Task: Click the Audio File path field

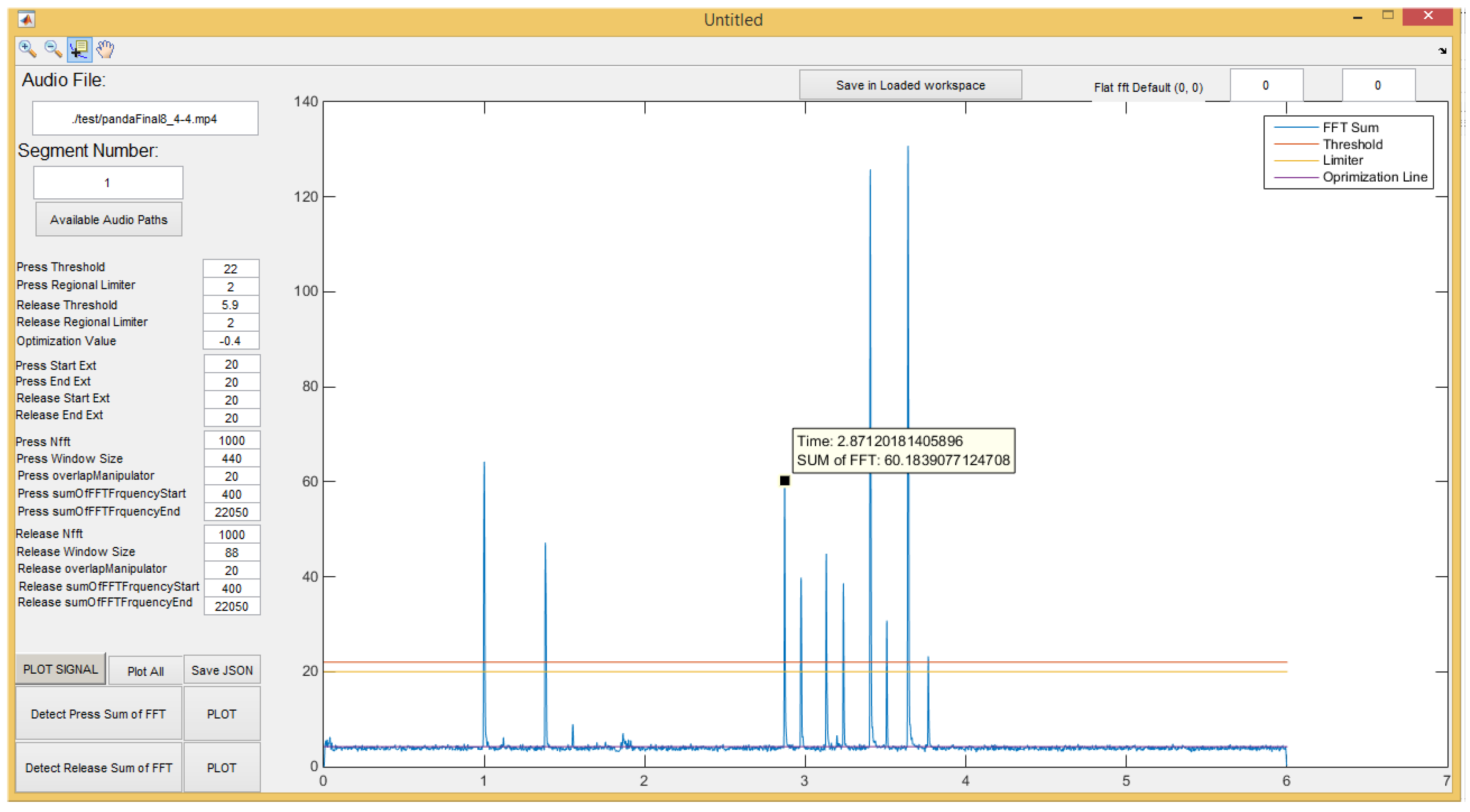Action: pyautogui.click(x=145, y=119)
